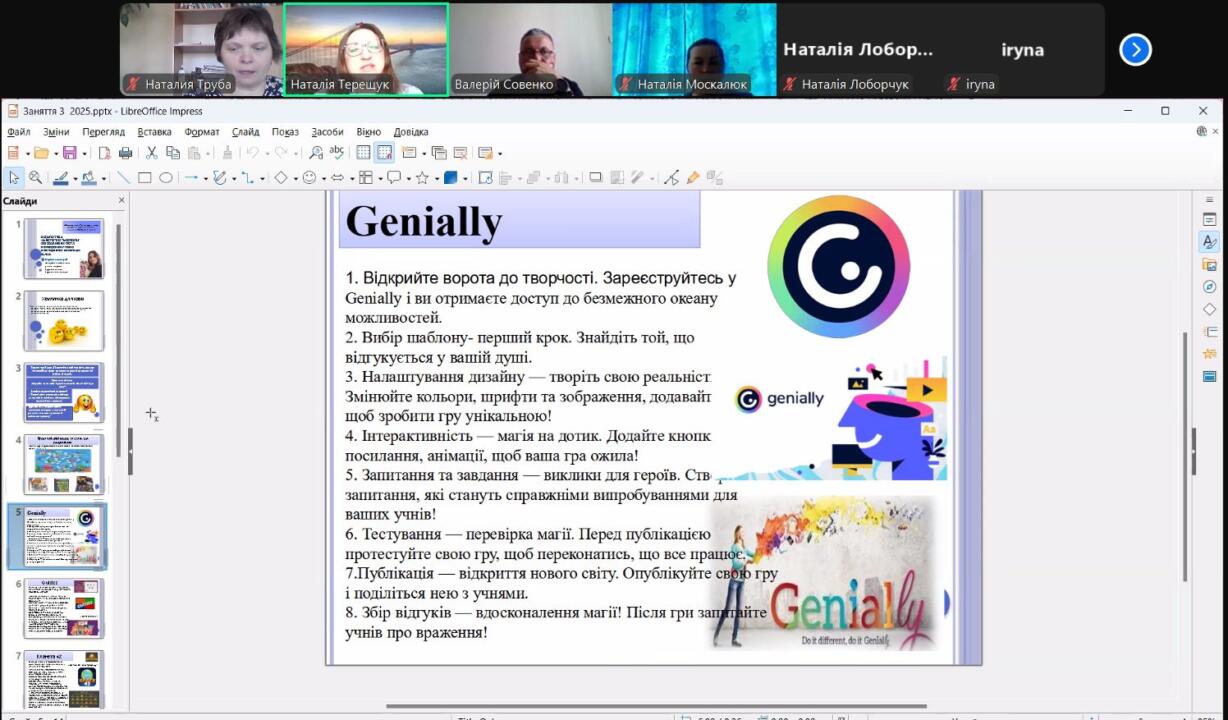Save the presentation with the floppy icon
This screenshot has width=1228, height=720.
point(70,153)
